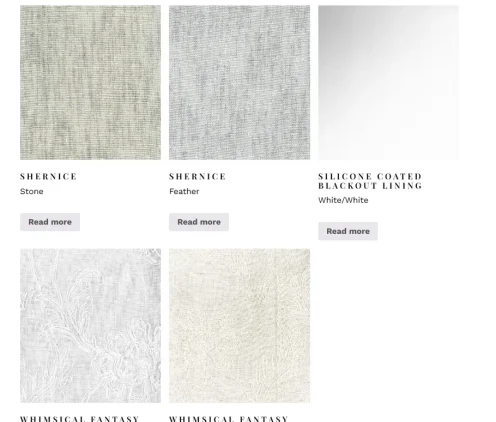Select the SHERNICE title above Stone
This screenshot has width=496, height=422.
[49, 176]
